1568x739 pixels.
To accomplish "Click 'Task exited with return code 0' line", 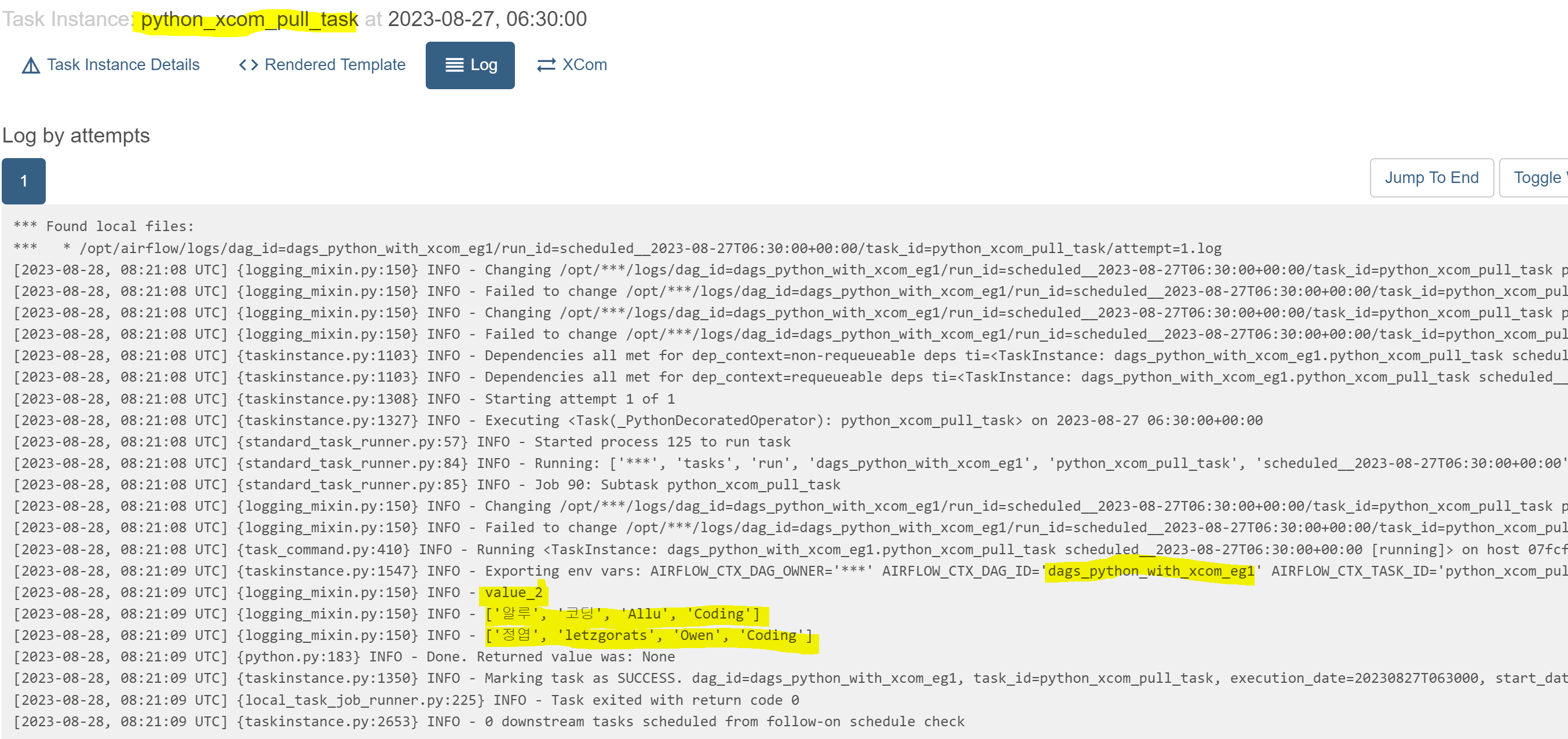I will click(674, 700).
